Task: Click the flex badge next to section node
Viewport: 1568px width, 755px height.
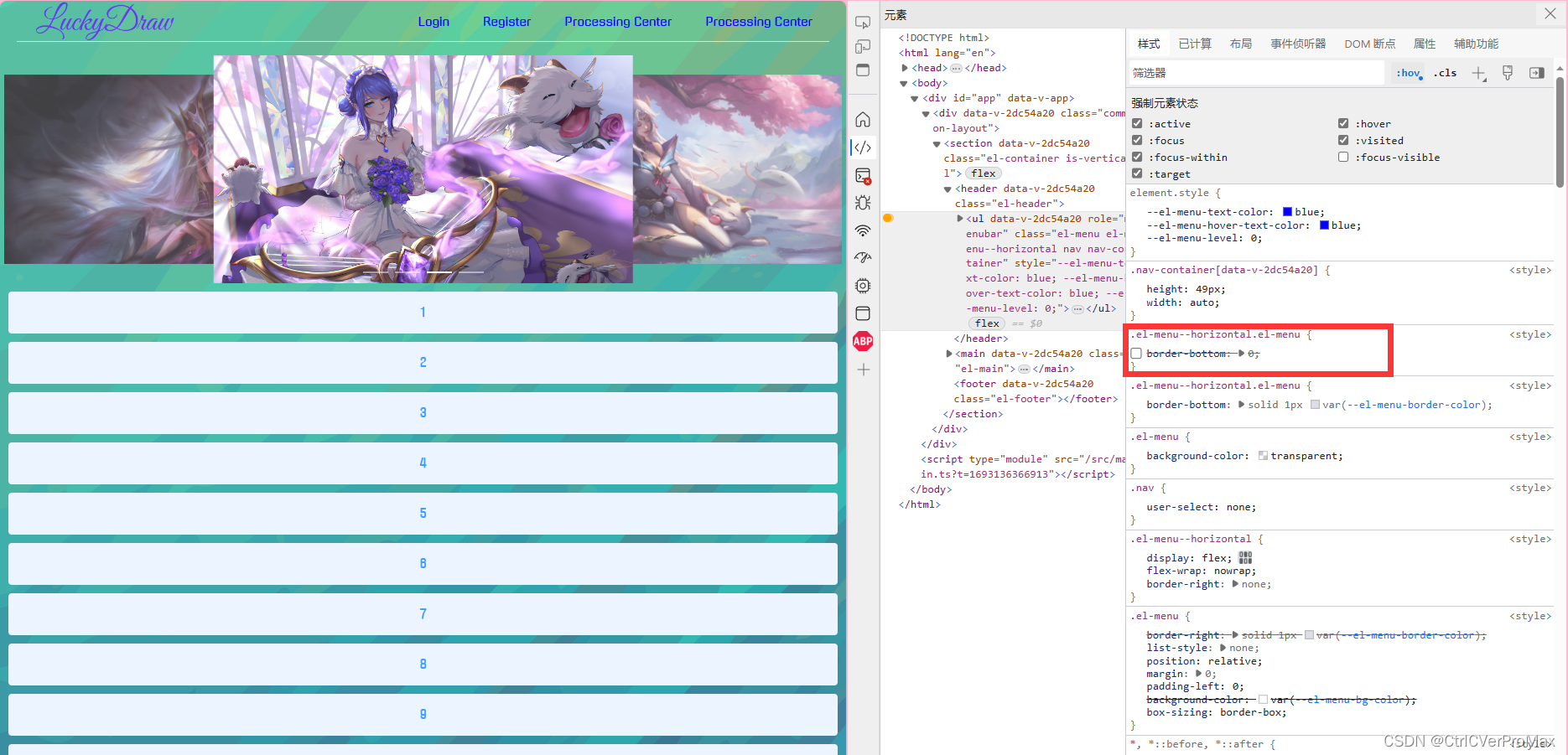Action: tap(984, 173)
